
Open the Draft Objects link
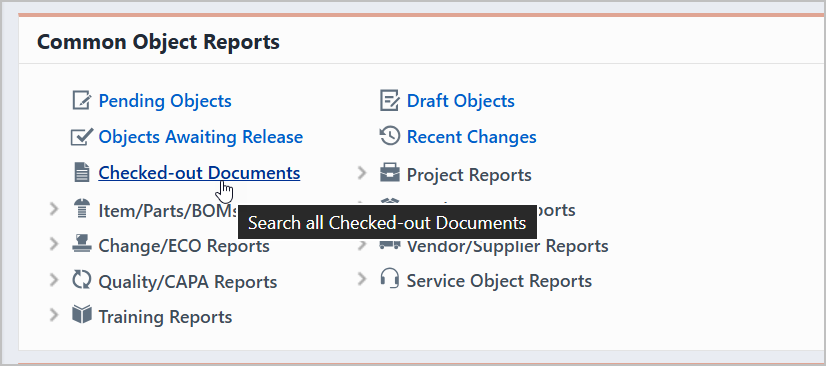pos(461,101)
